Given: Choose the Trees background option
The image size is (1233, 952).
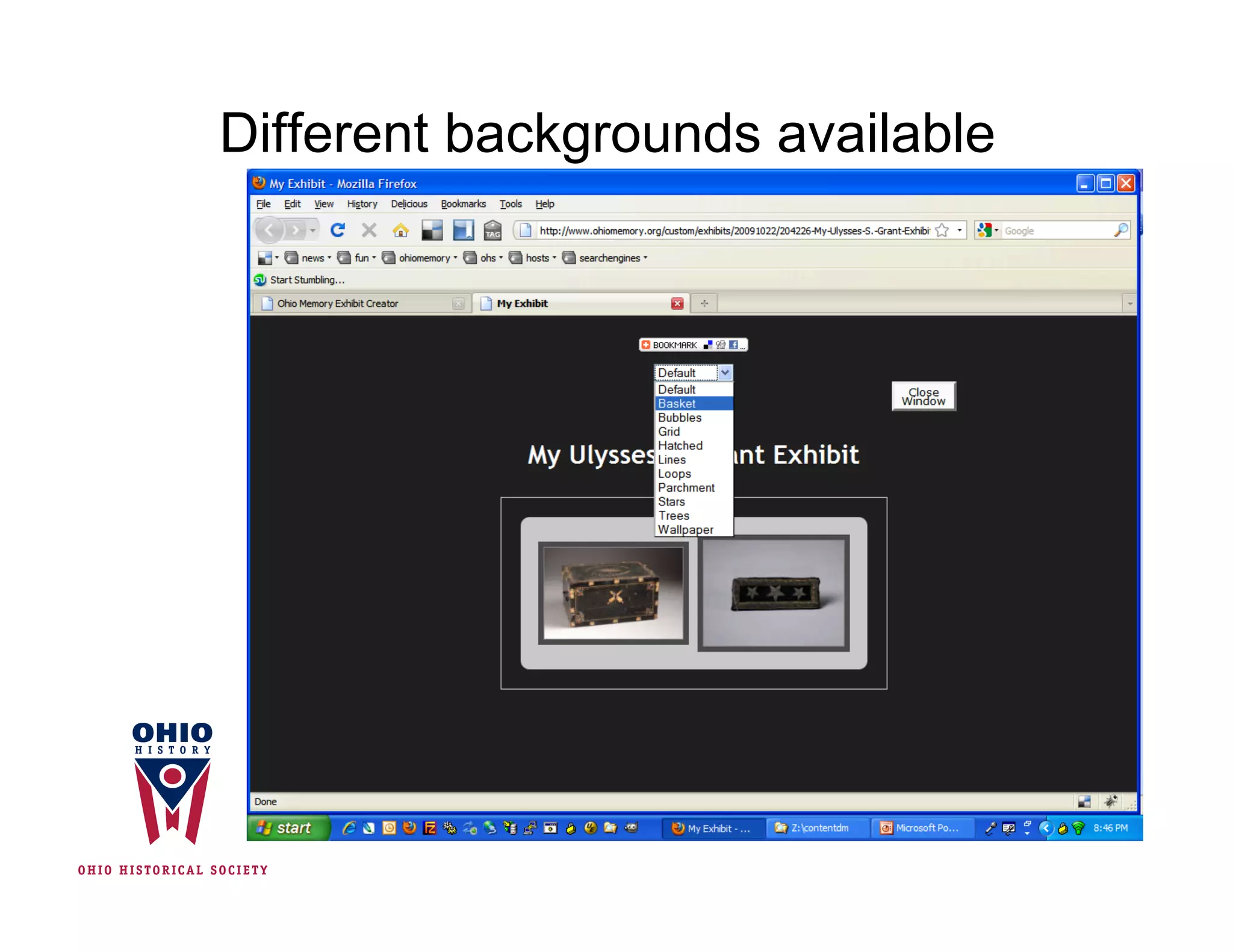Looking at the screenshot, I should click(694, 516).
